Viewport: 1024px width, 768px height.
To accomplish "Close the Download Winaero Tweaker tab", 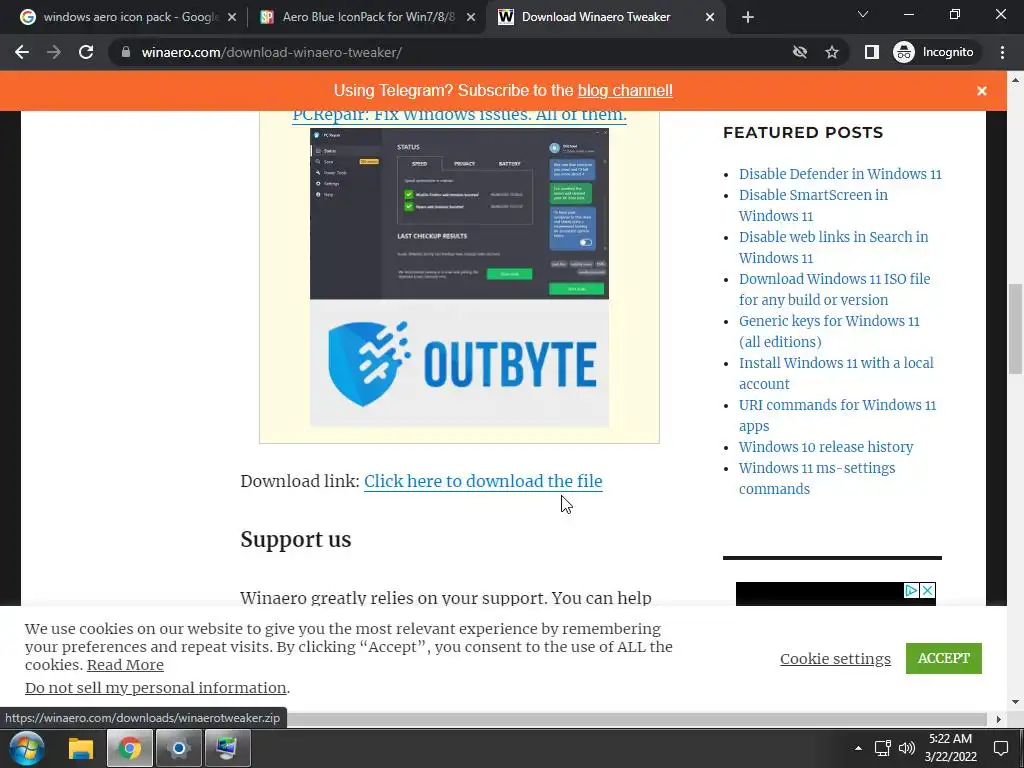I will click(x=710, y=18).
